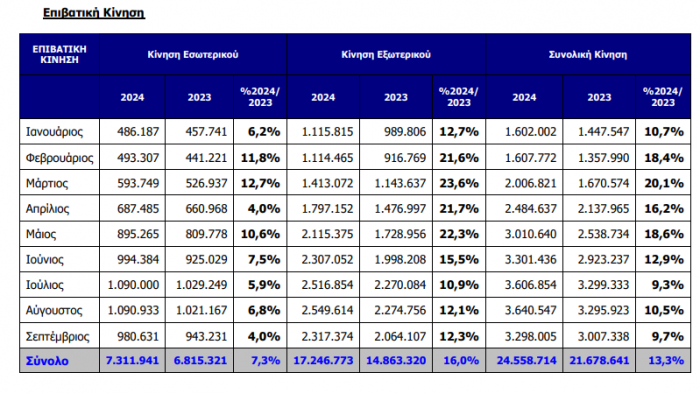
Task: Select the Μάρτιος row label
Action: 47,183
